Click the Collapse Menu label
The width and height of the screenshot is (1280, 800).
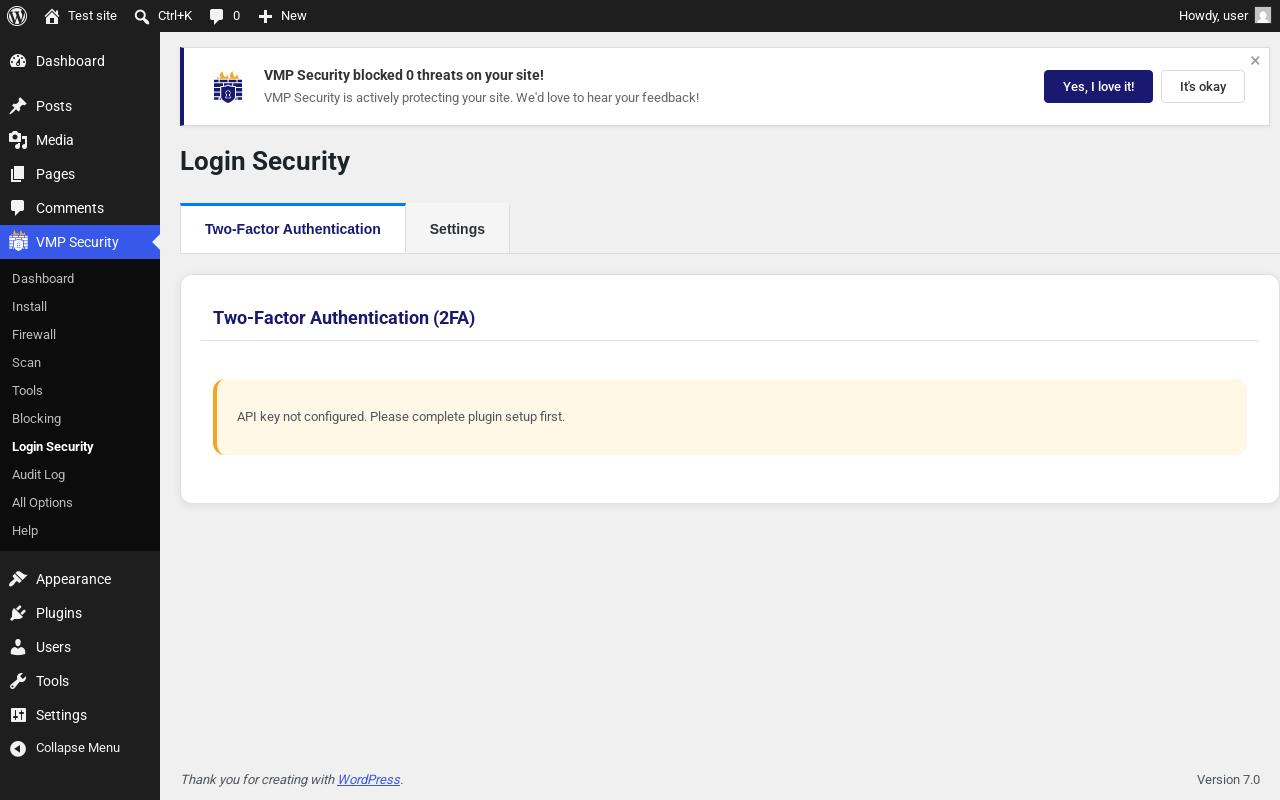(x=78, y=748)
